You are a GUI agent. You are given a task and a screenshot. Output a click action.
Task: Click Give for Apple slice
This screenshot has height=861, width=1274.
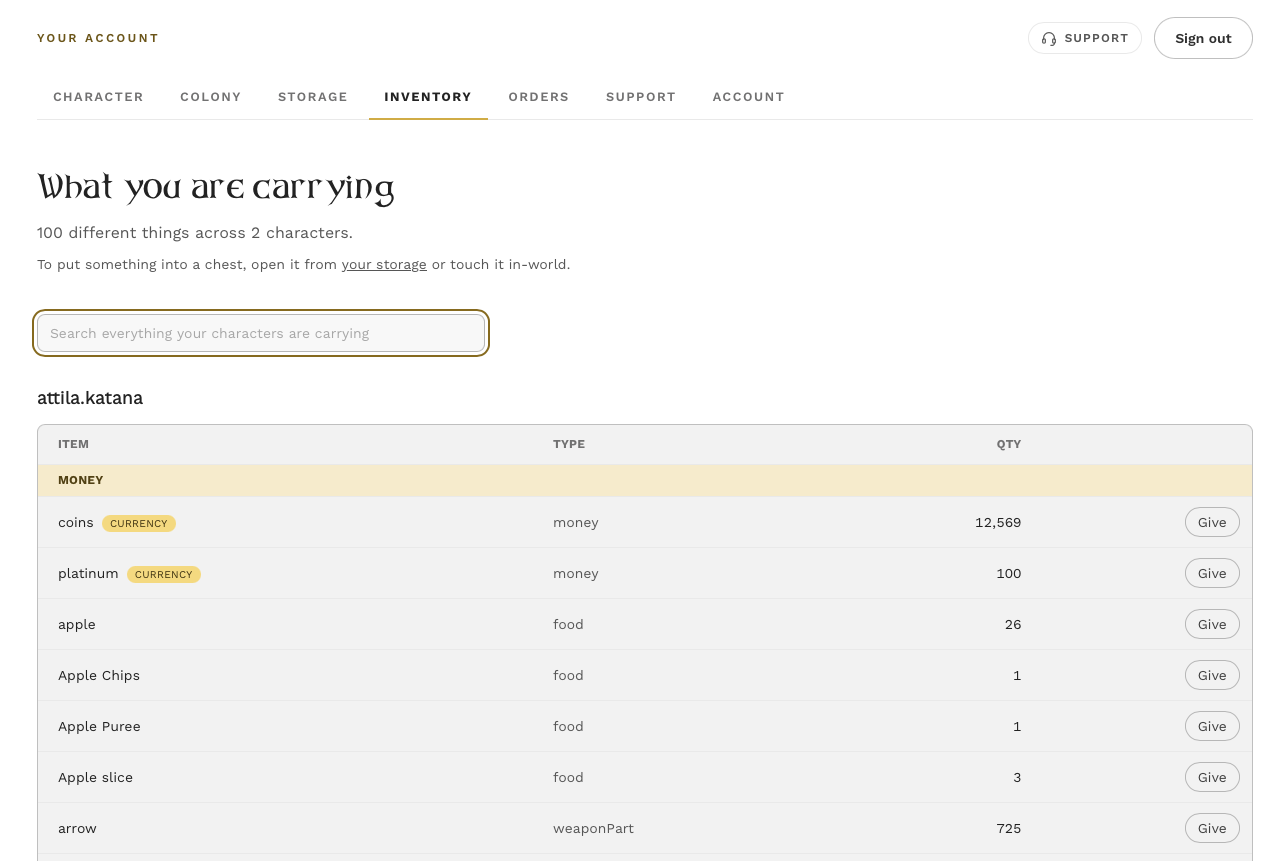coord(1212,777)
